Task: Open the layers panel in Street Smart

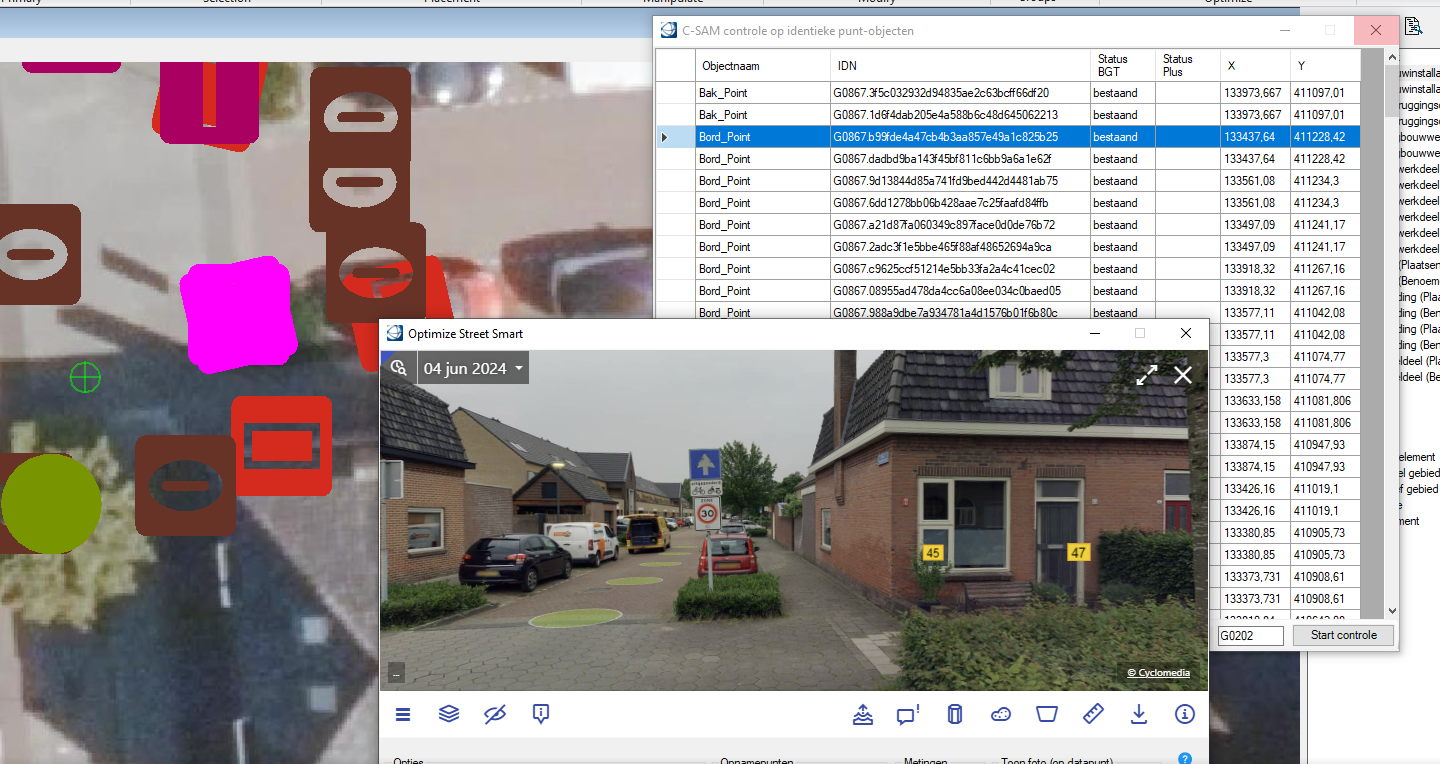Action: [448, 714]
